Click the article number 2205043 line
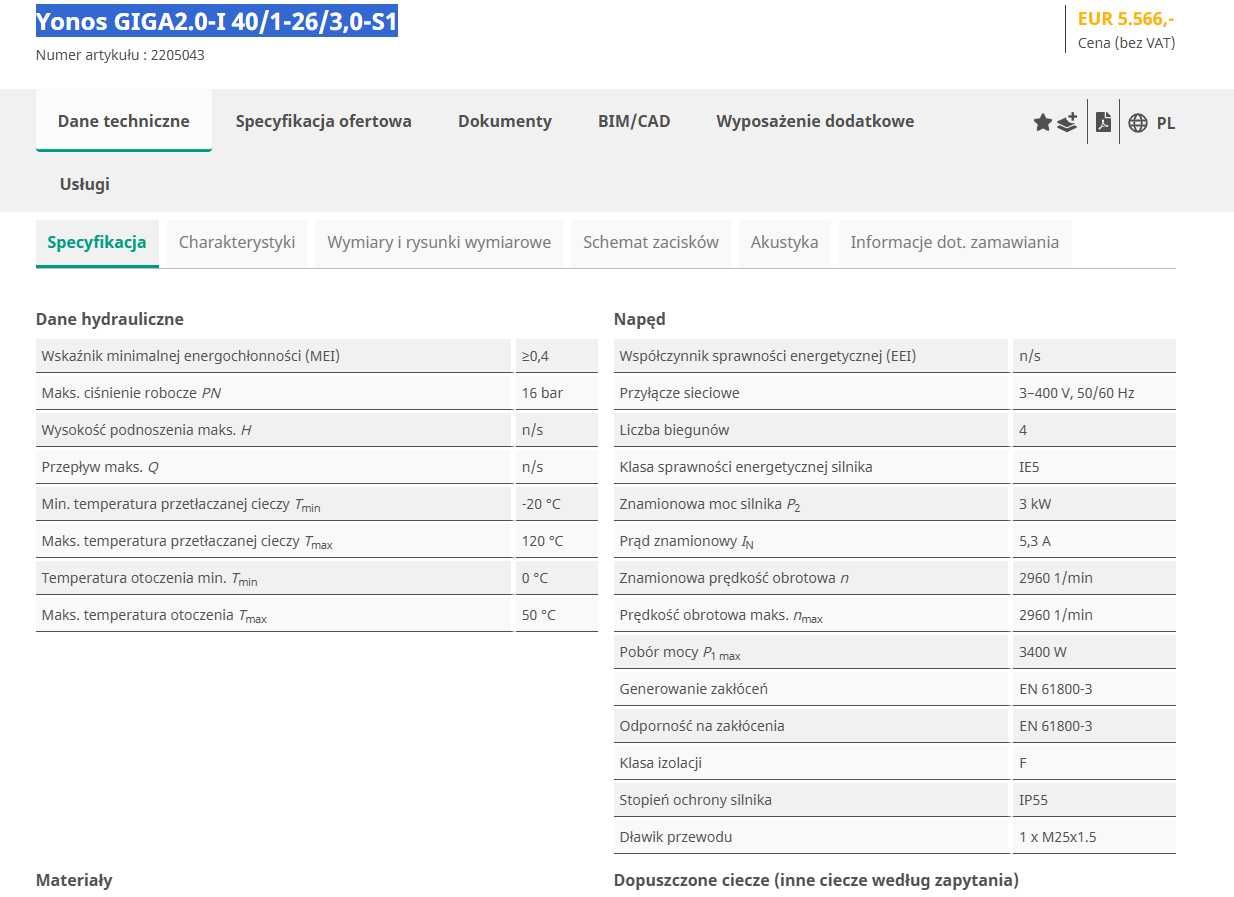This screenshot has height=897, width=1234. click(x=120, y=55)
